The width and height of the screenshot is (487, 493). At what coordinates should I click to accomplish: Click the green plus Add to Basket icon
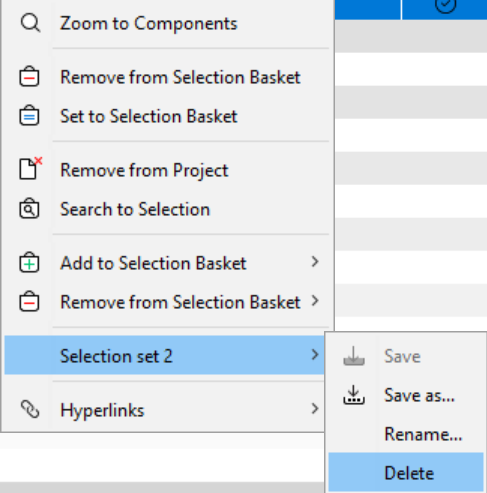coord(29,262)
